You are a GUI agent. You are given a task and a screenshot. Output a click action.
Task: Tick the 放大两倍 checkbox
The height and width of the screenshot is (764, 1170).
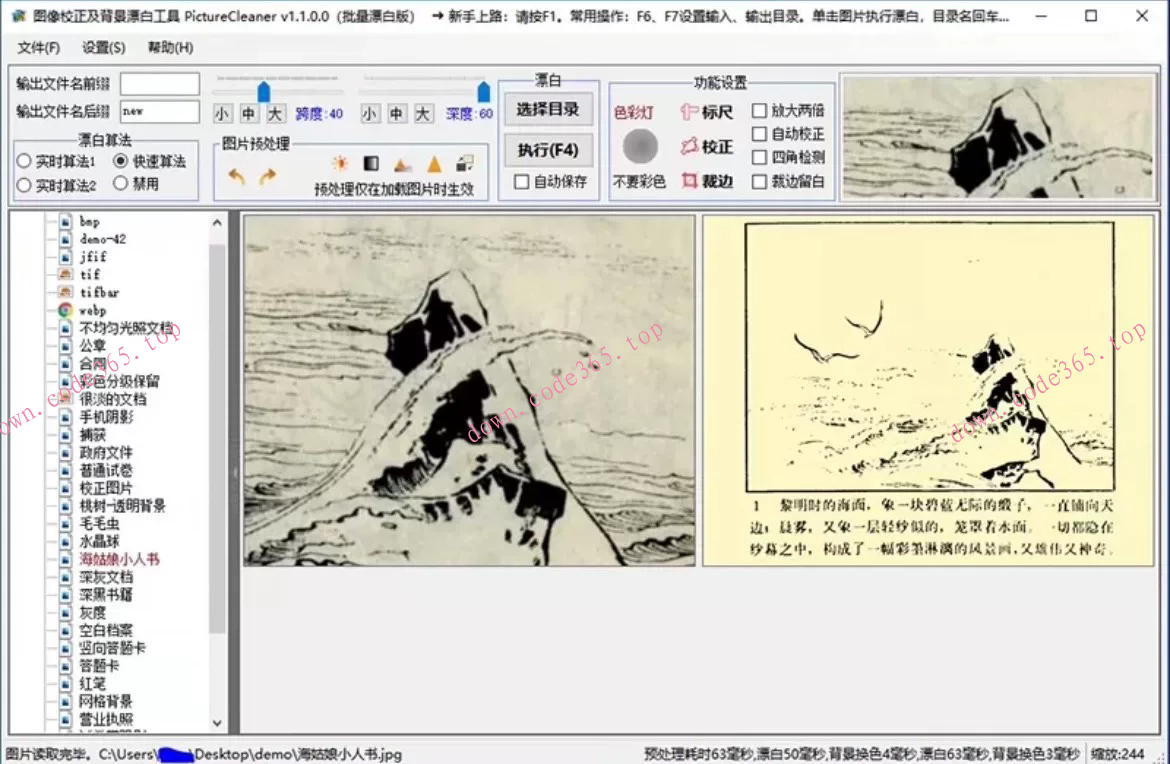[x=760, y=110]
